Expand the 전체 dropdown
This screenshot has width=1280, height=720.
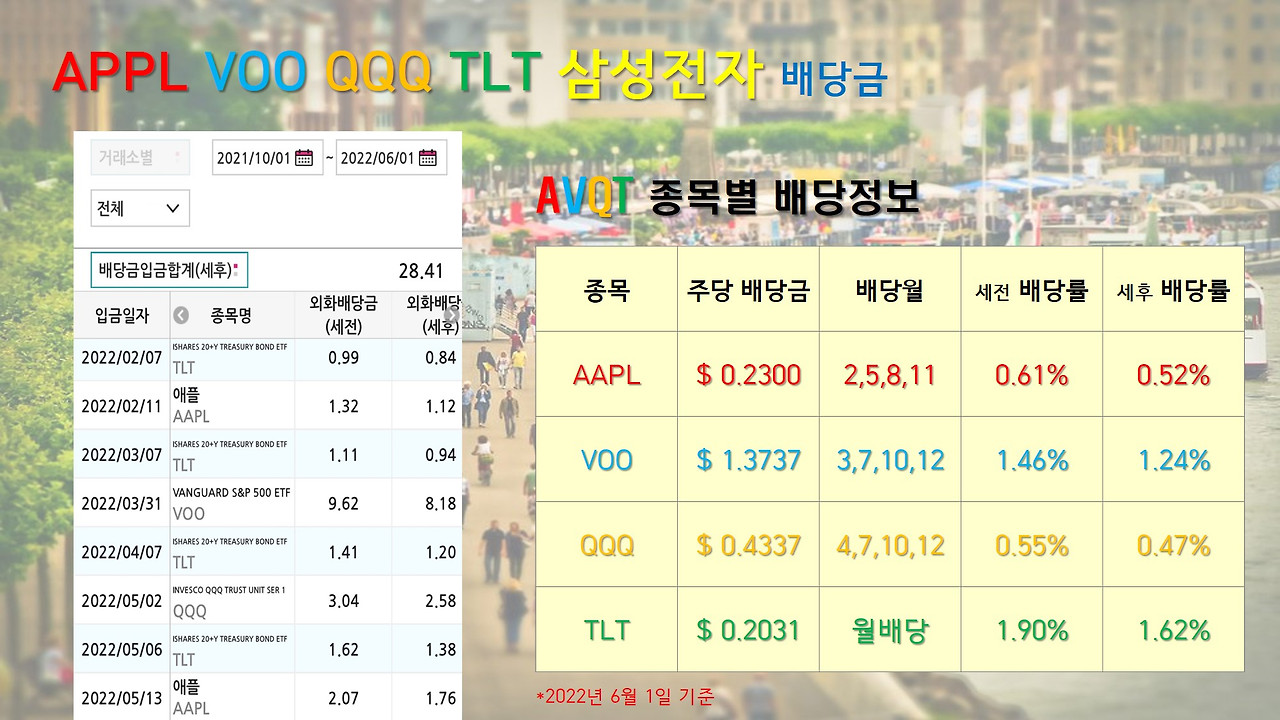[x=140, y=208]
